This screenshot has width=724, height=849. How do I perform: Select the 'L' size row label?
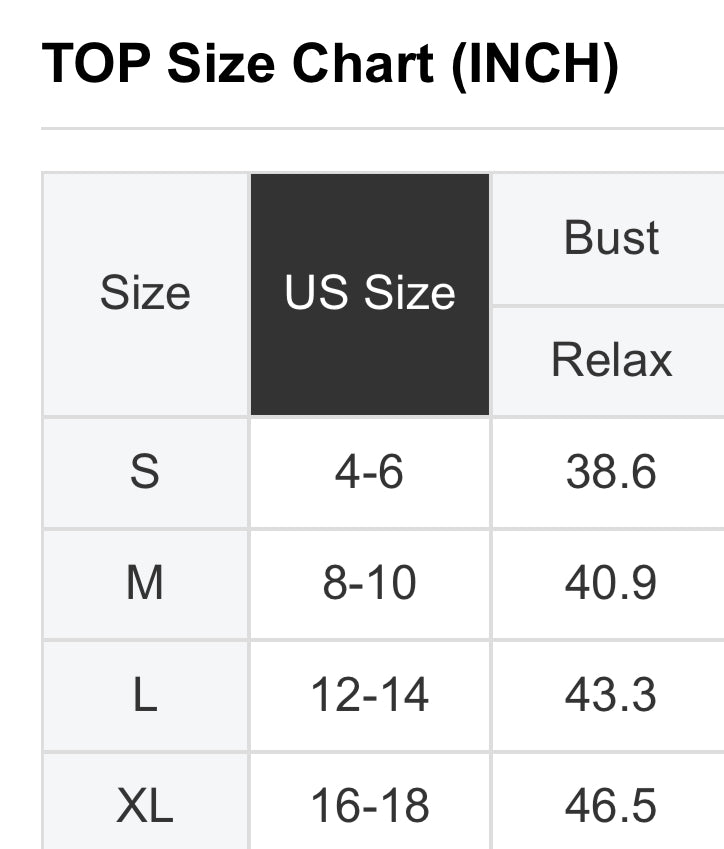click(x=145, y=695)
